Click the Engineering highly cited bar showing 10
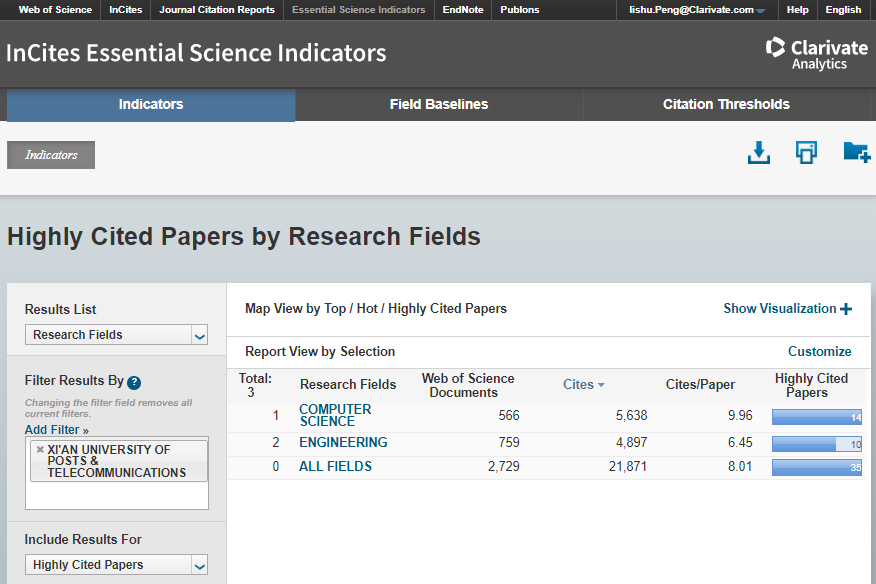Viewport: 876px width, 584px height. tap(817, 444)
